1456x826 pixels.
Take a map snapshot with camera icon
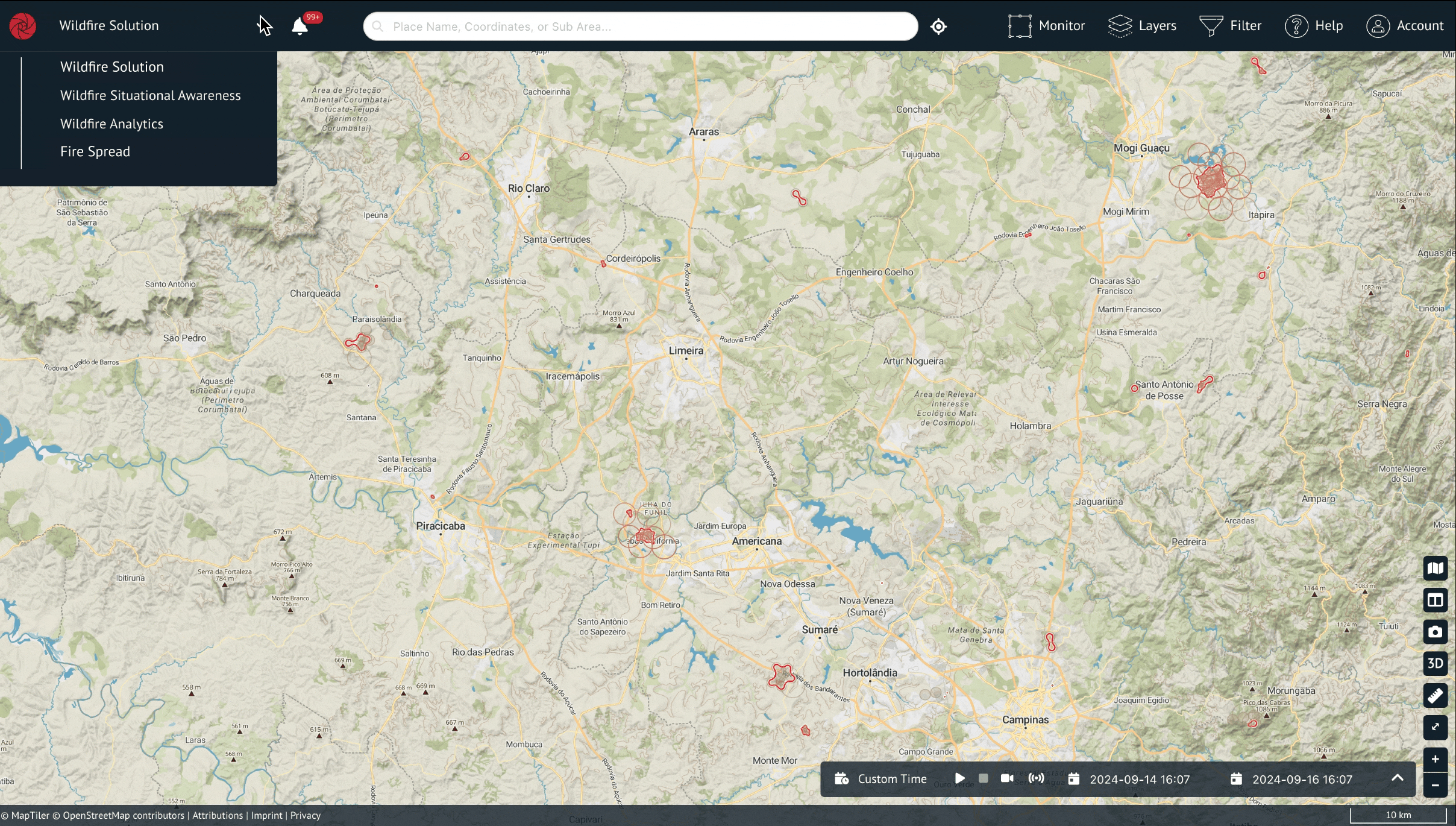(1436, 632)
